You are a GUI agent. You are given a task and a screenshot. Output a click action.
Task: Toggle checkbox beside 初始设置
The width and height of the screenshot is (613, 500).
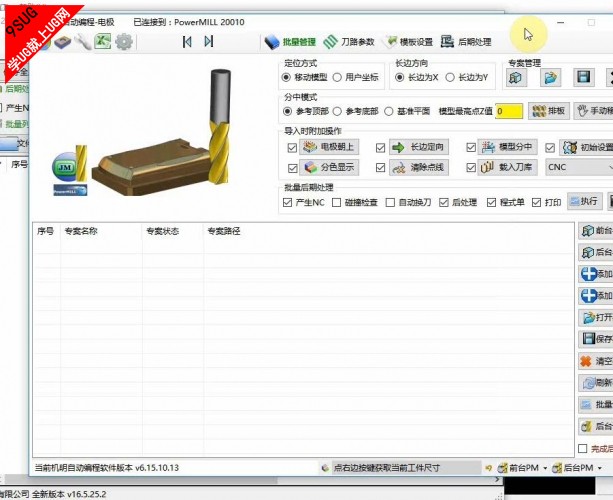[x=550, y=148]
